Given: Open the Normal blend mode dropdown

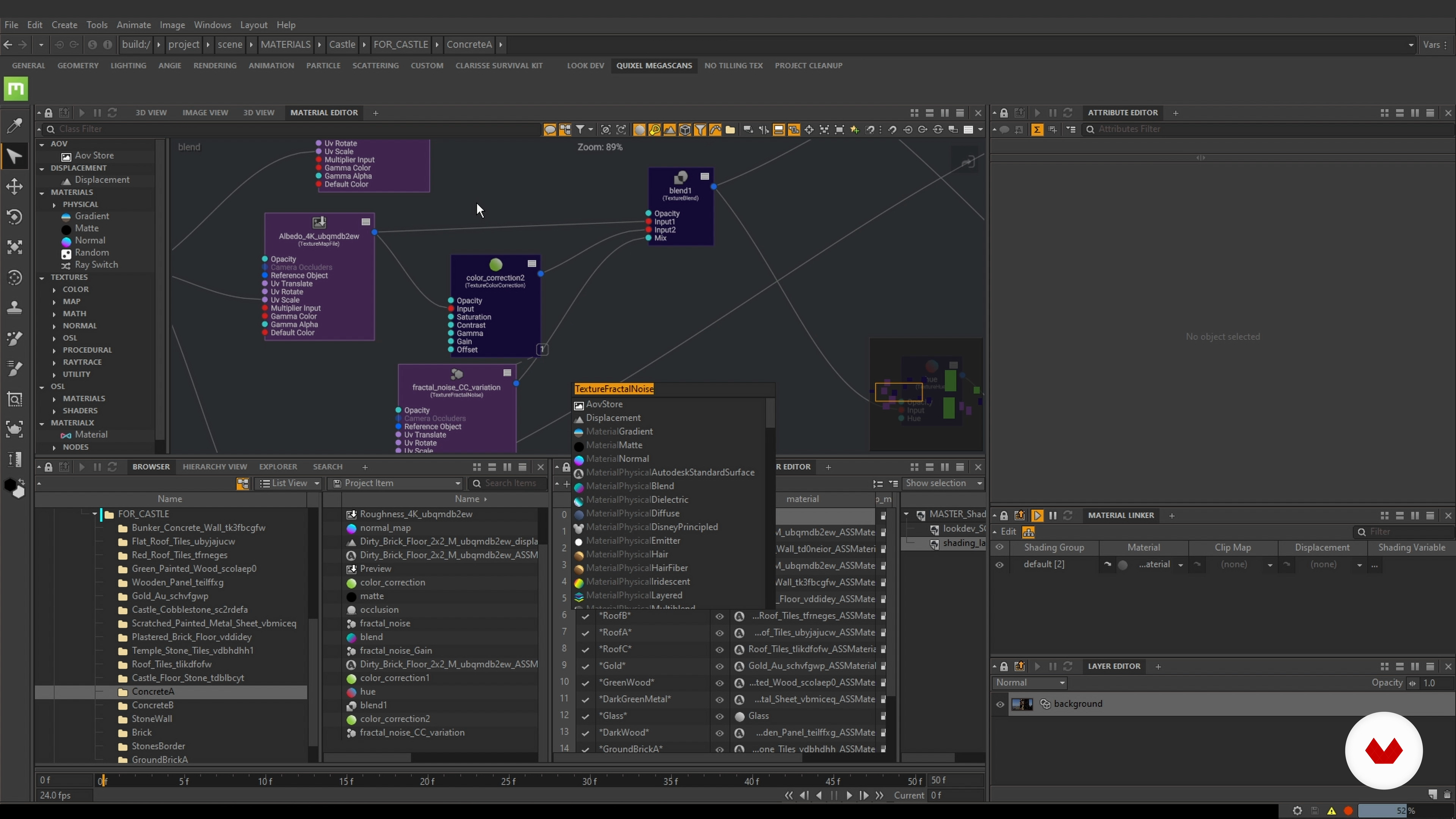Looking at the screenshot, I should point(1030,683).
